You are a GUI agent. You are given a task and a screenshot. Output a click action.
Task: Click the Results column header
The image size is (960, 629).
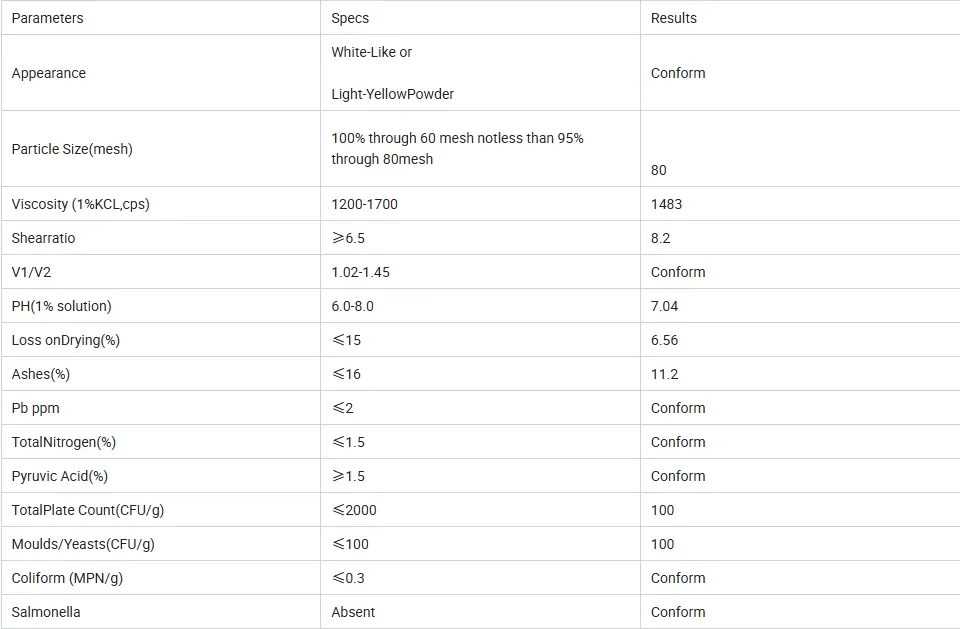(673, 18)
